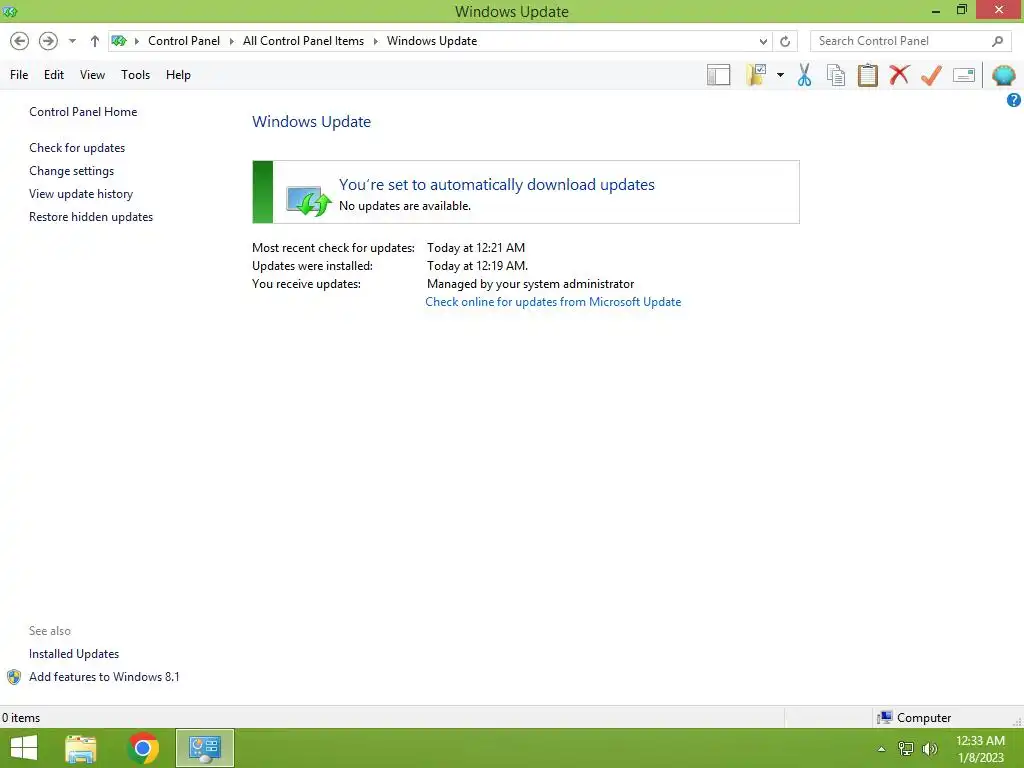The height and width of the screenshot is (768, 1024).
Task: Click the Windows Update breadcrumb segment
Action: tap(432, 41)
